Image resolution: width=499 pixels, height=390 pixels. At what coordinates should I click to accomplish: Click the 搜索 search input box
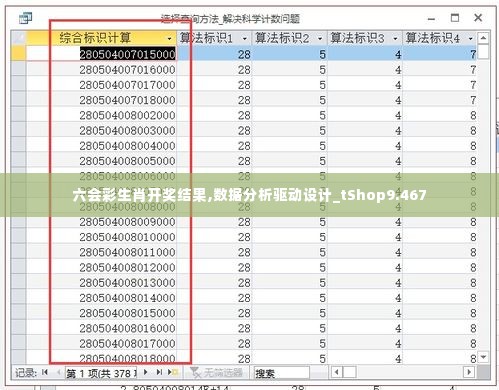coord(282,373)
